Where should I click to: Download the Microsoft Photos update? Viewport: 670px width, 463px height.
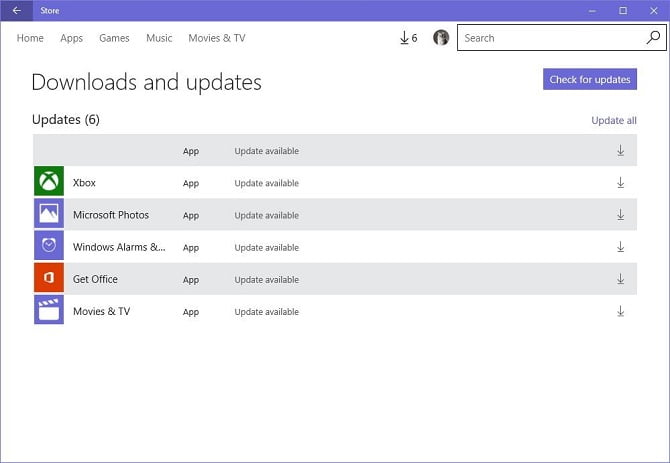coord(620,214)
